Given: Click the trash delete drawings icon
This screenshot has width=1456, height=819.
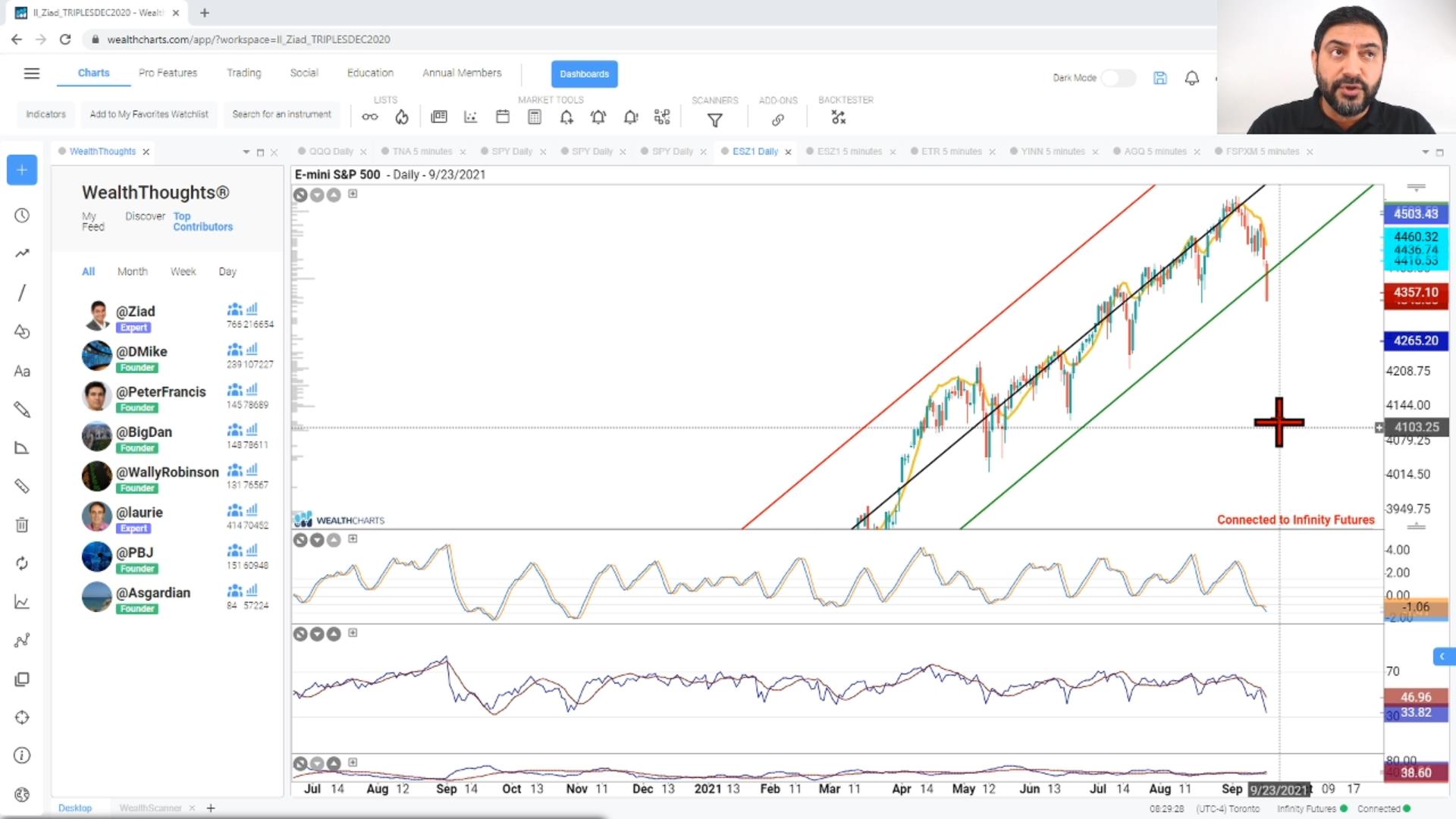Looking at the screenshot, I should coord(22,525).
